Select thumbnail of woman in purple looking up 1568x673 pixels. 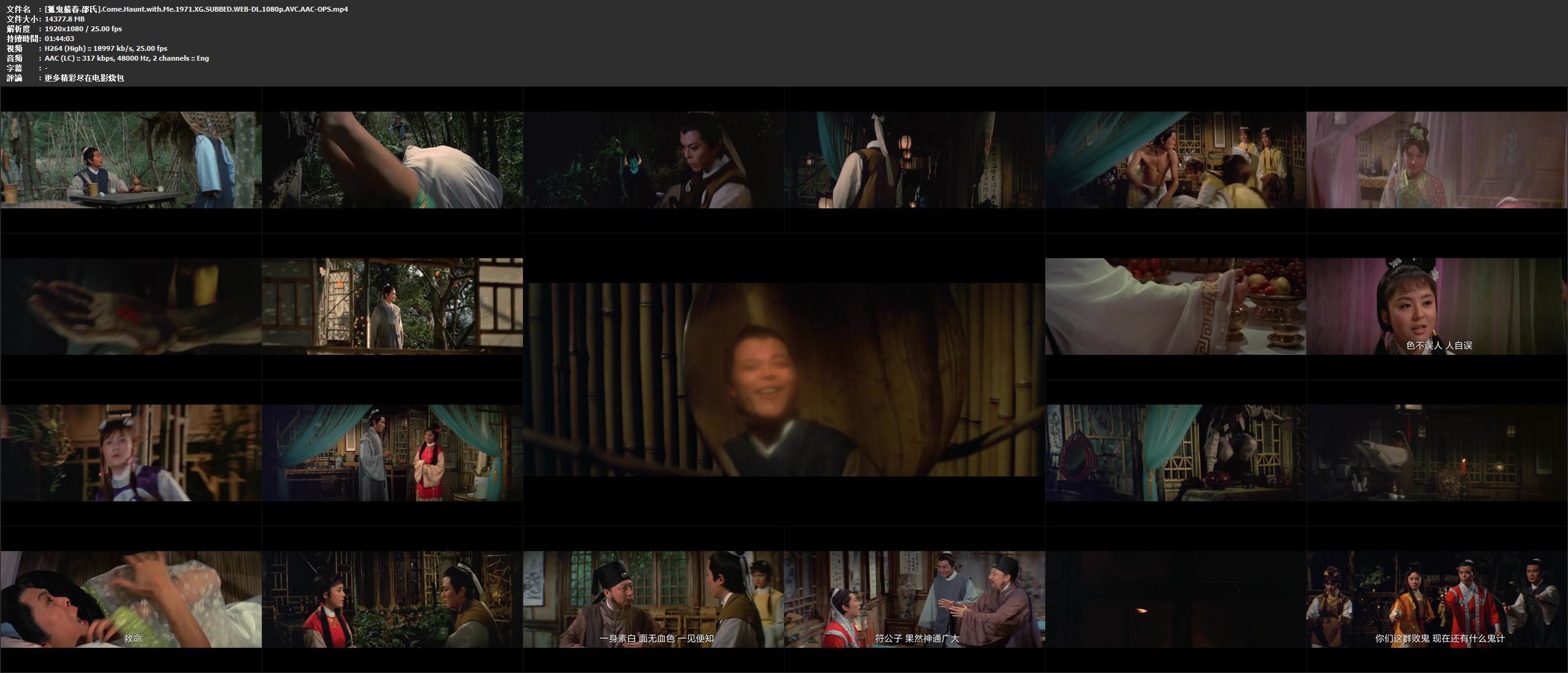tap(131, 452)
